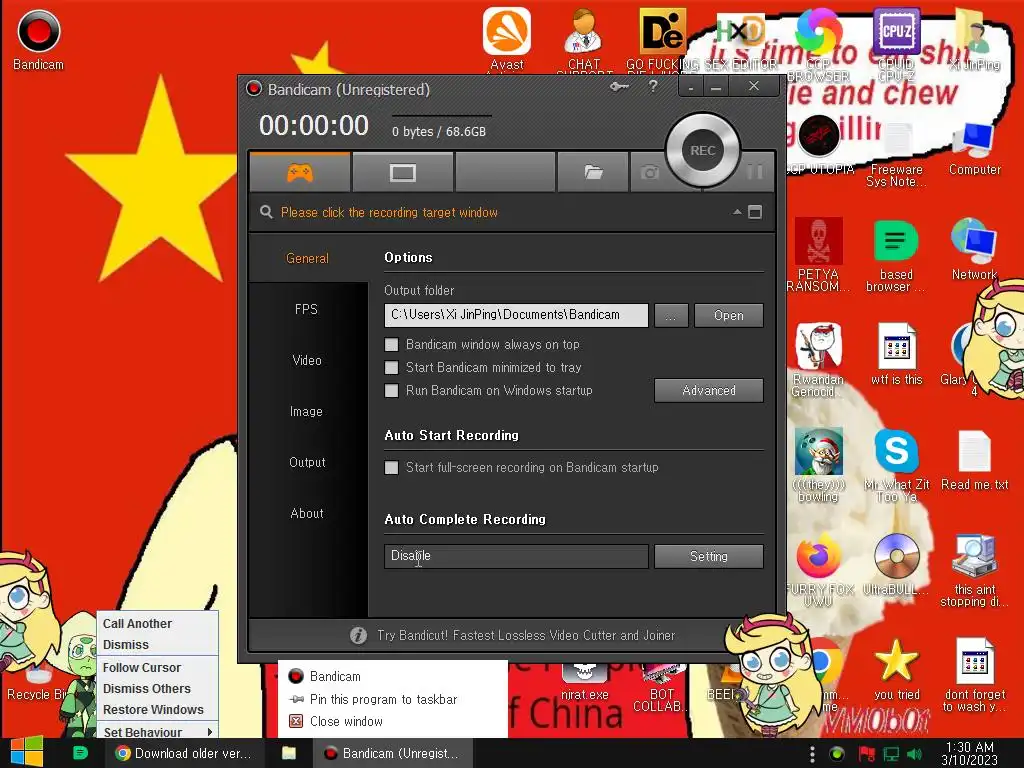Click the File Explorer taskbar icon

coord(288,753)
